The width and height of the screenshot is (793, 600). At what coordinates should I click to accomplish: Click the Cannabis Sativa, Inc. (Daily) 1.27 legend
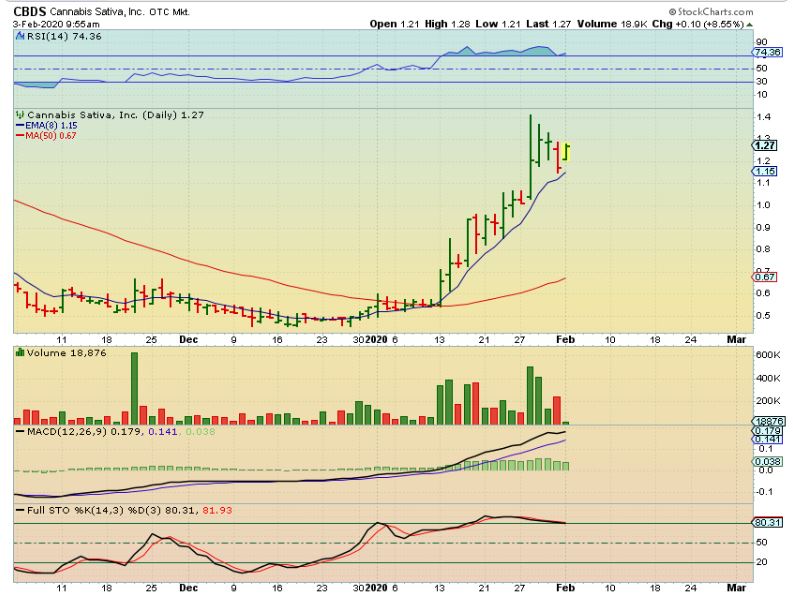[x=115, y=115]
